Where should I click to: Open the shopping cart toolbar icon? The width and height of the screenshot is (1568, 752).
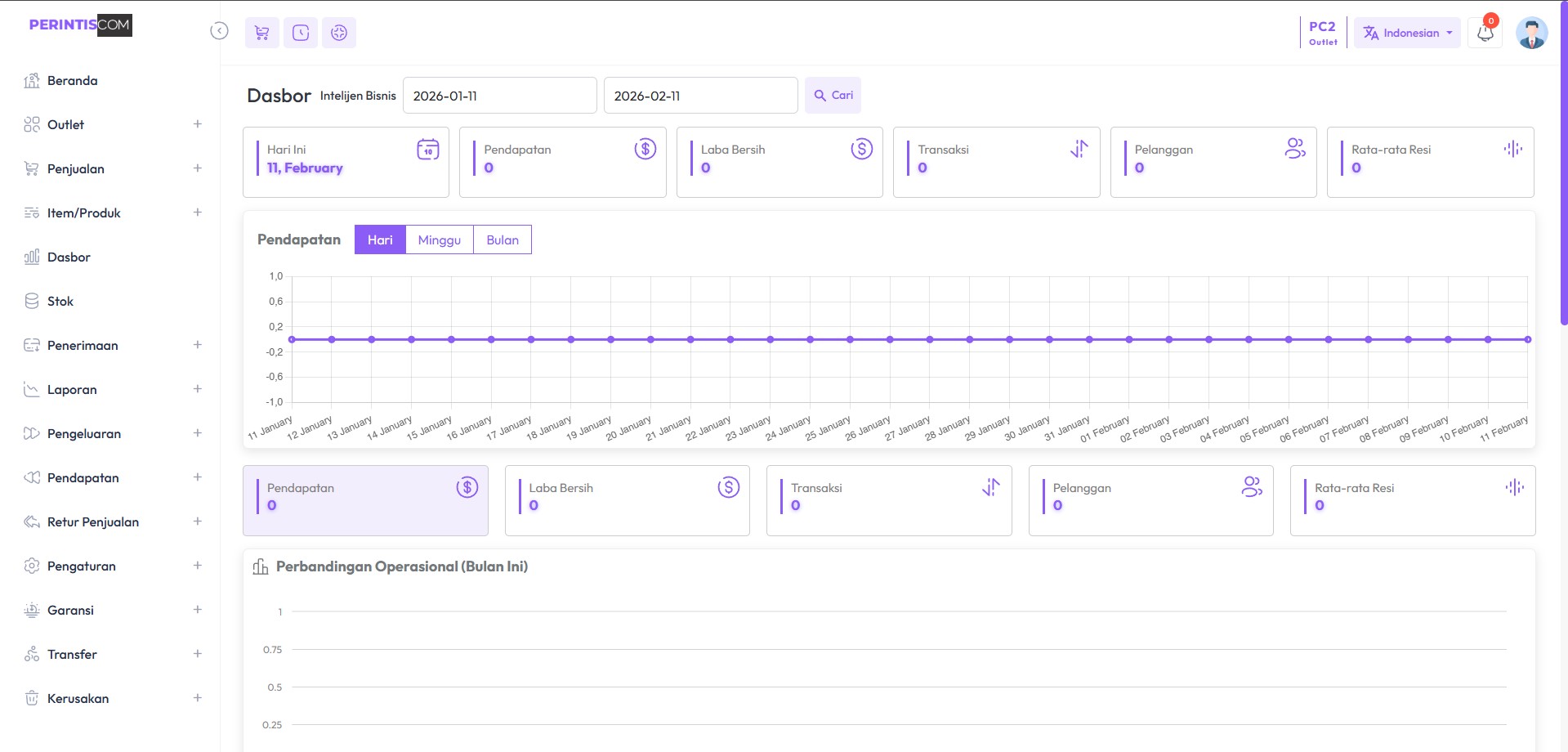tap(261, 33)
